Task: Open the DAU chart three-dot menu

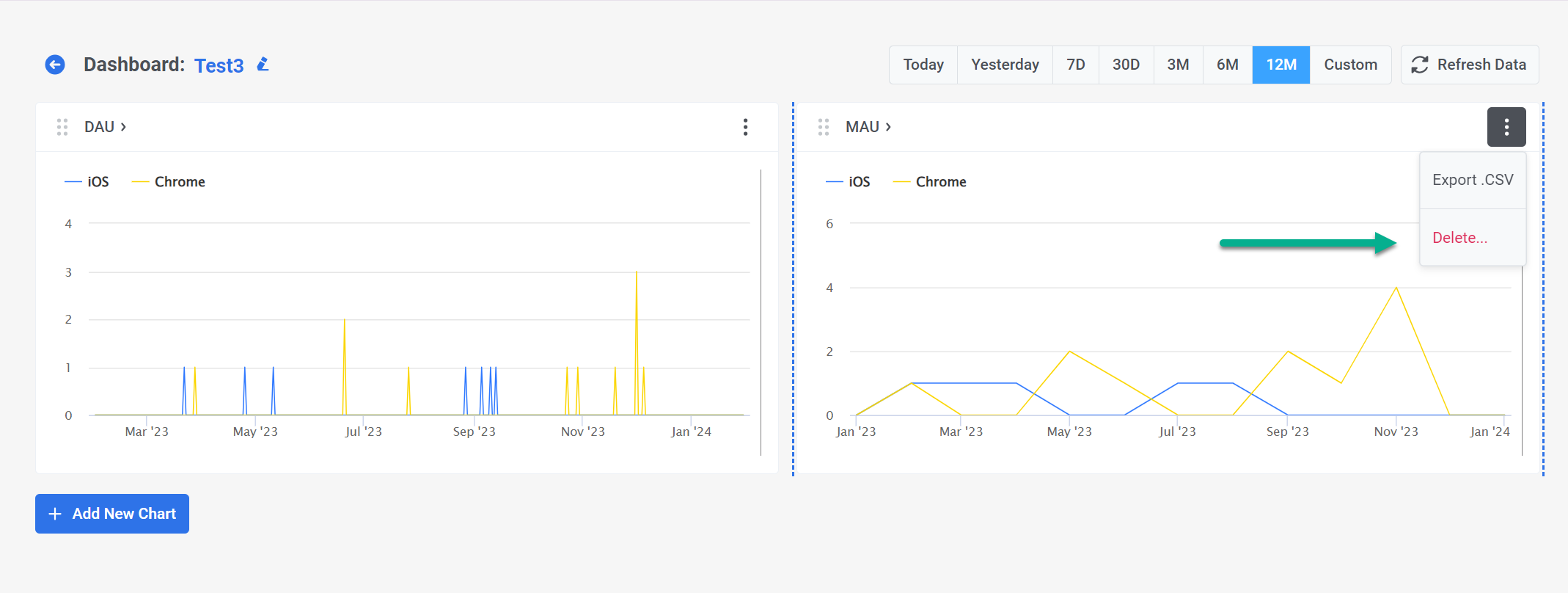Action: point(745,127)
